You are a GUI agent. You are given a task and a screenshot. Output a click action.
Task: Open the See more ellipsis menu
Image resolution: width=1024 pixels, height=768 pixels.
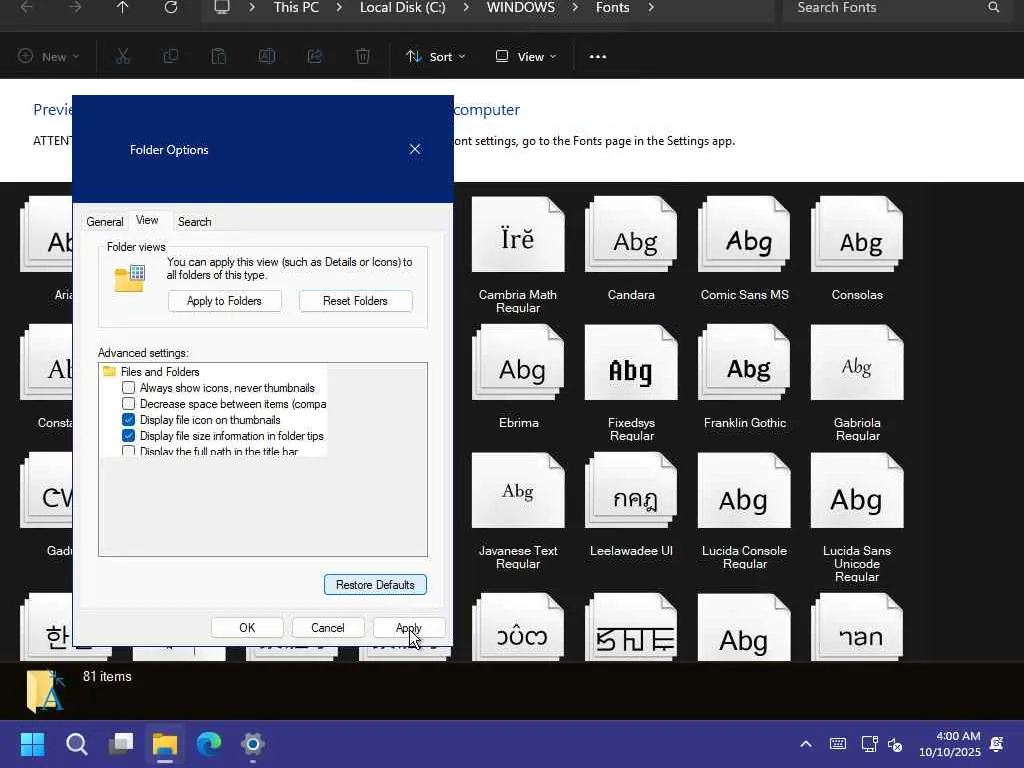point(598,57)
